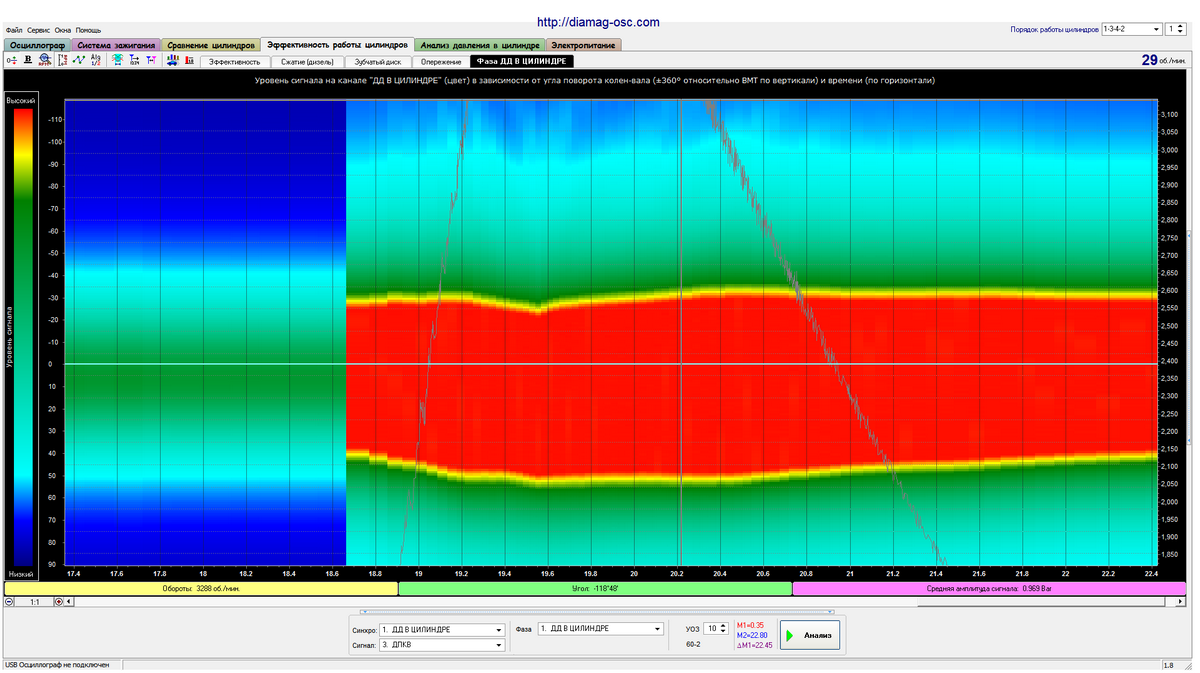This screenshot has height=673, width=1200.
Task: Open the diamag-osc.com link
Action: click(x=598, y=22)
